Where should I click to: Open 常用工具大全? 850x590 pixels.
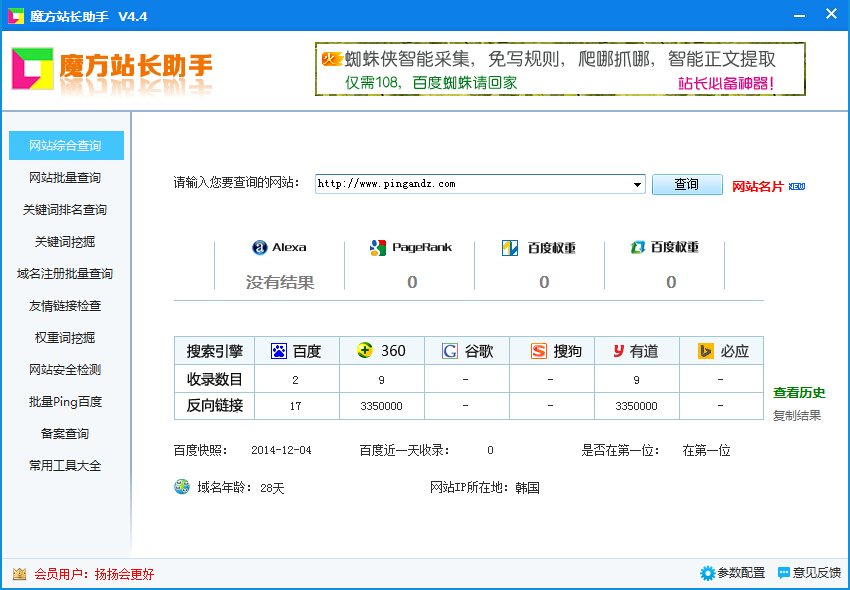click(x=65, y=465)
